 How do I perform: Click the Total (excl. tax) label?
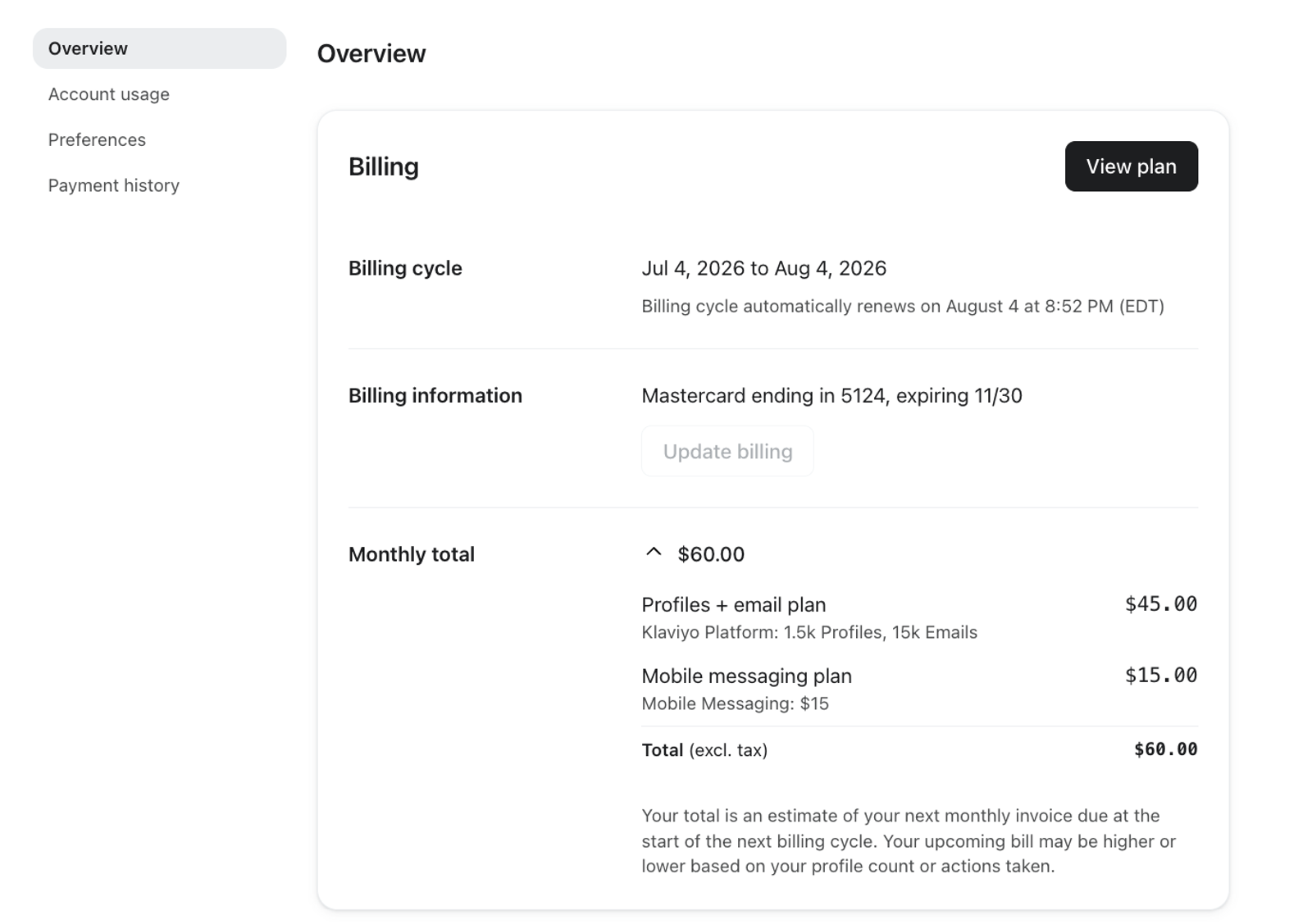pos(704,750)
